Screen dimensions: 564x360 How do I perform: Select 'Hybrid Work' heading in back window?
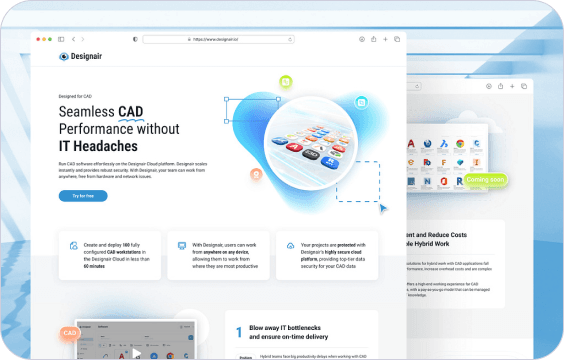point(432,244)
